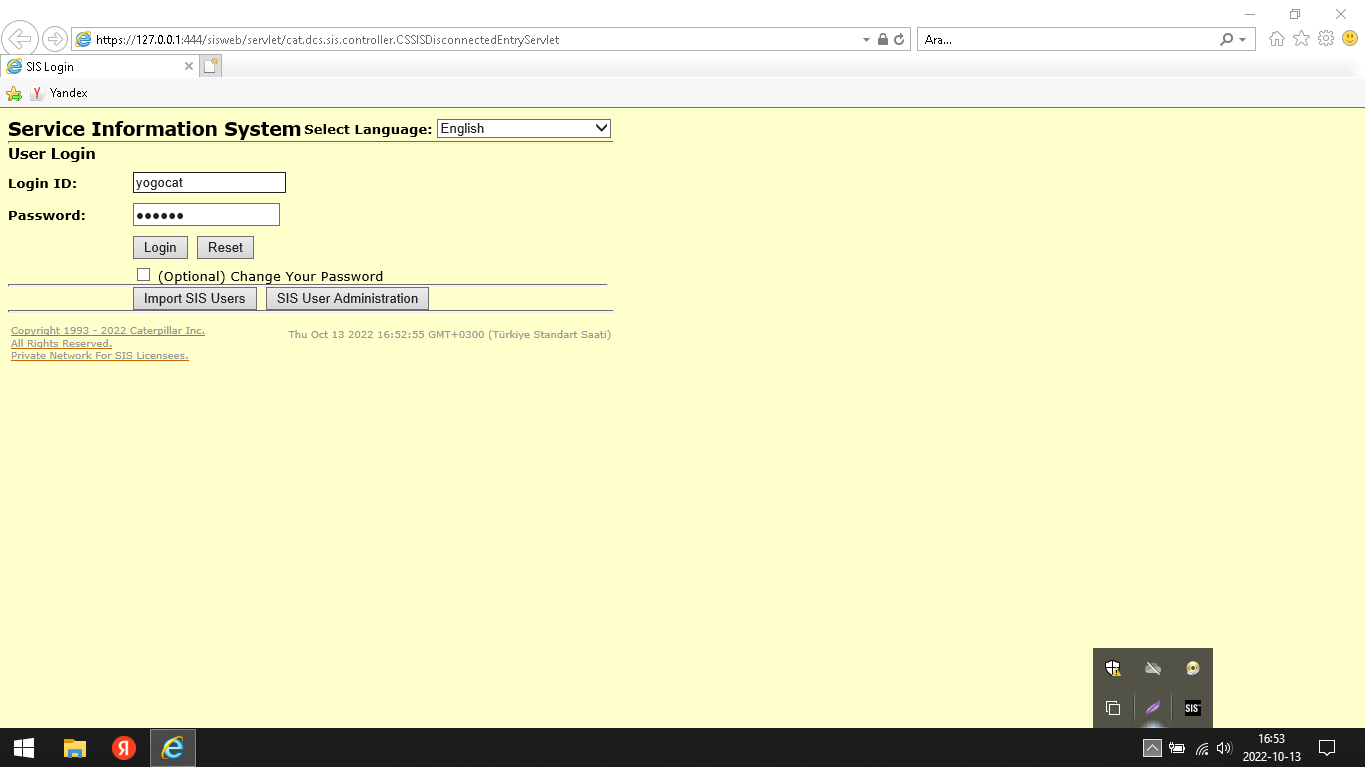This screenshot has width=1365, height=767.
Task: Open the favorites star icon
Action: tap(1301, 39)
